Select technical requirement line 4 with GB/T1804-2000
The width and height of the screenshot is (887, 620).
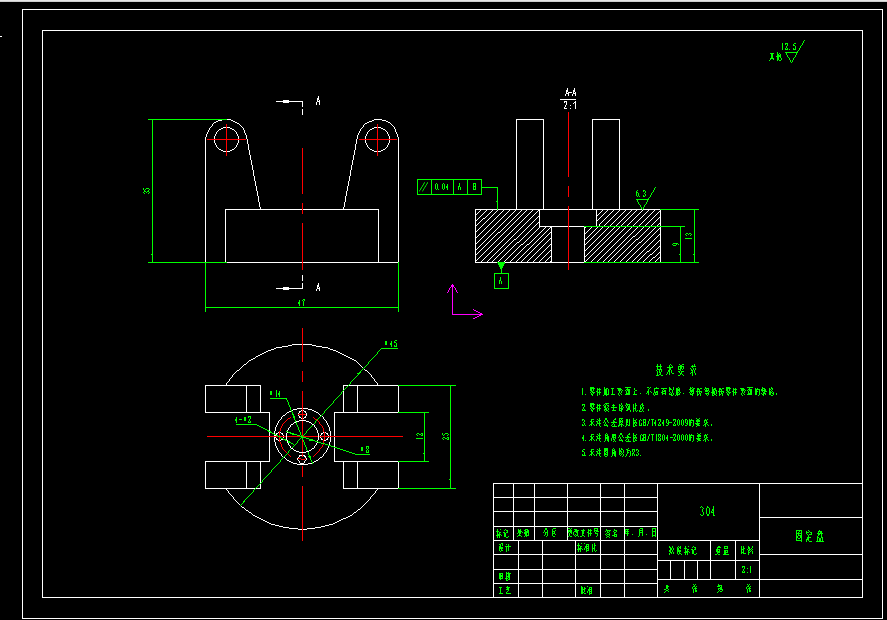pos(647,438)
